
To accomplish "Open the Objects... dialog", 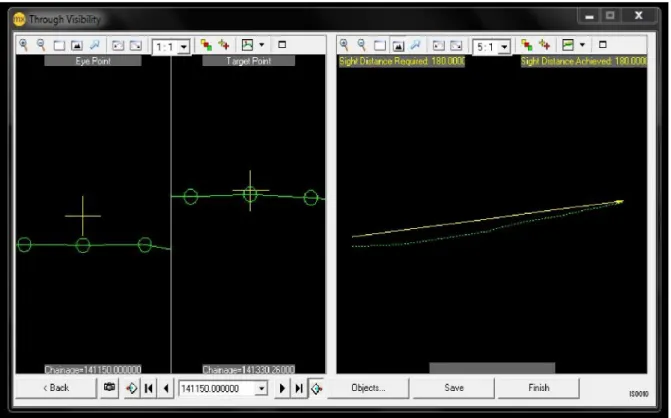I will coord(368,388).
